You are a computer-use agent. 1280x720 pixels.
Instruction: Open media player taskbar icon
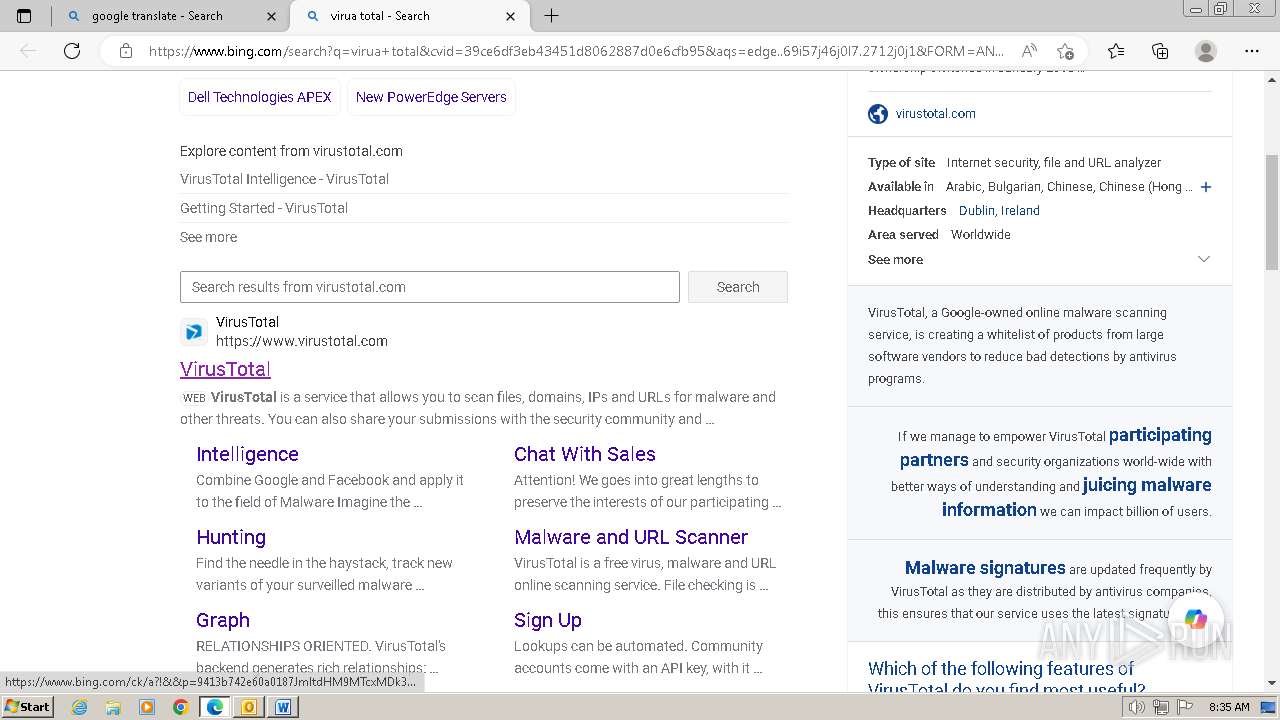point(147,707)
